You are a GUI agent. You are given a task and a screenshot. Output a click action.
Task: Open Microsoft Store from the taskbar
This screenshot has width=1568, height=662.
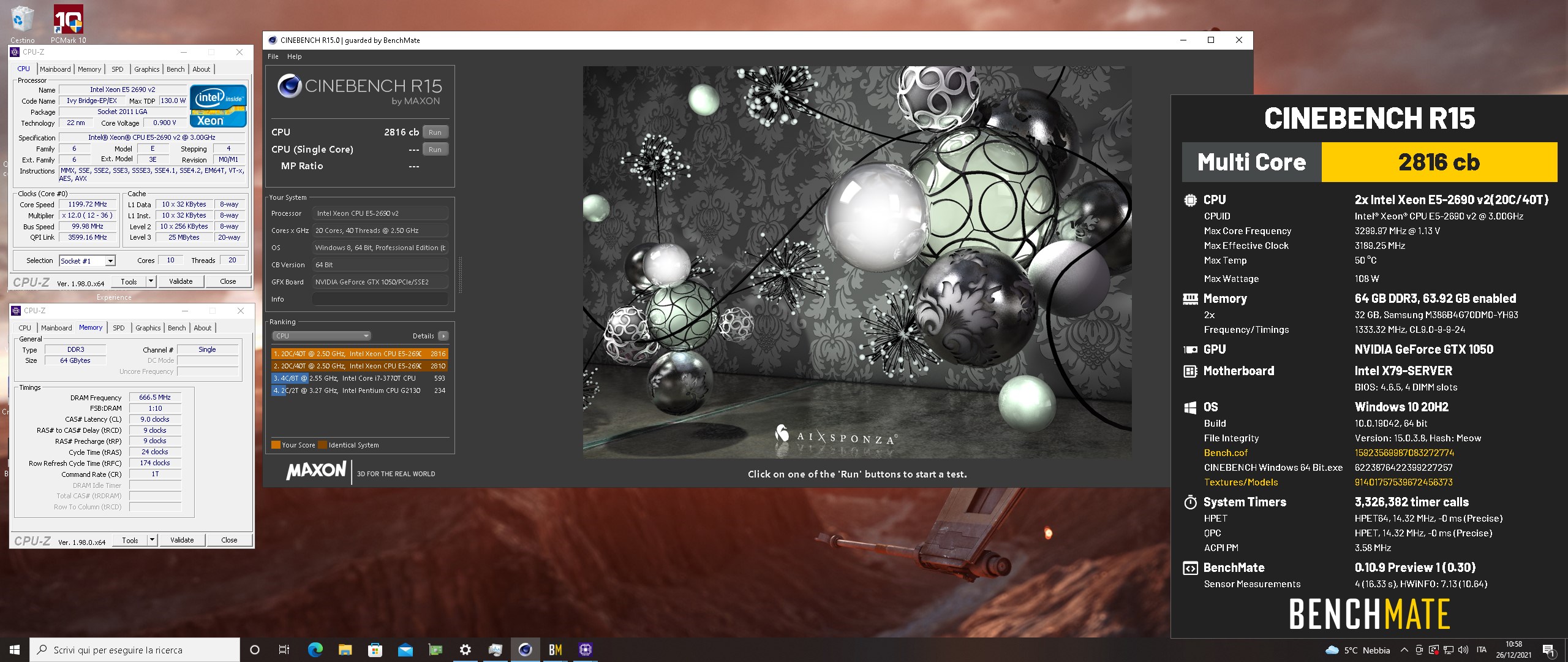click(375, 650)
